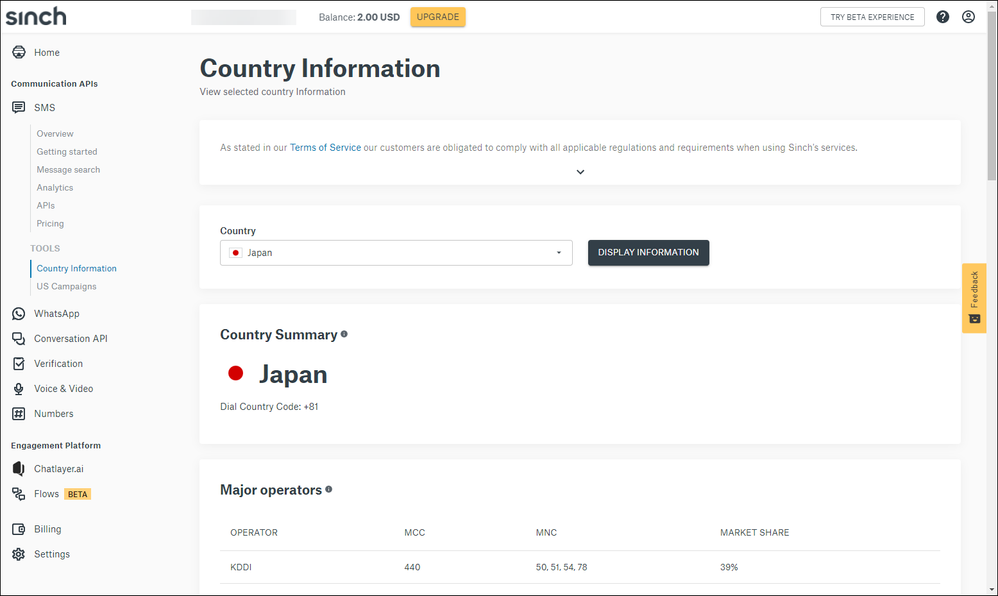Viewport: 998px width, 596px height.
Task: Open APIs under SMS
Action: pos(46,205)
